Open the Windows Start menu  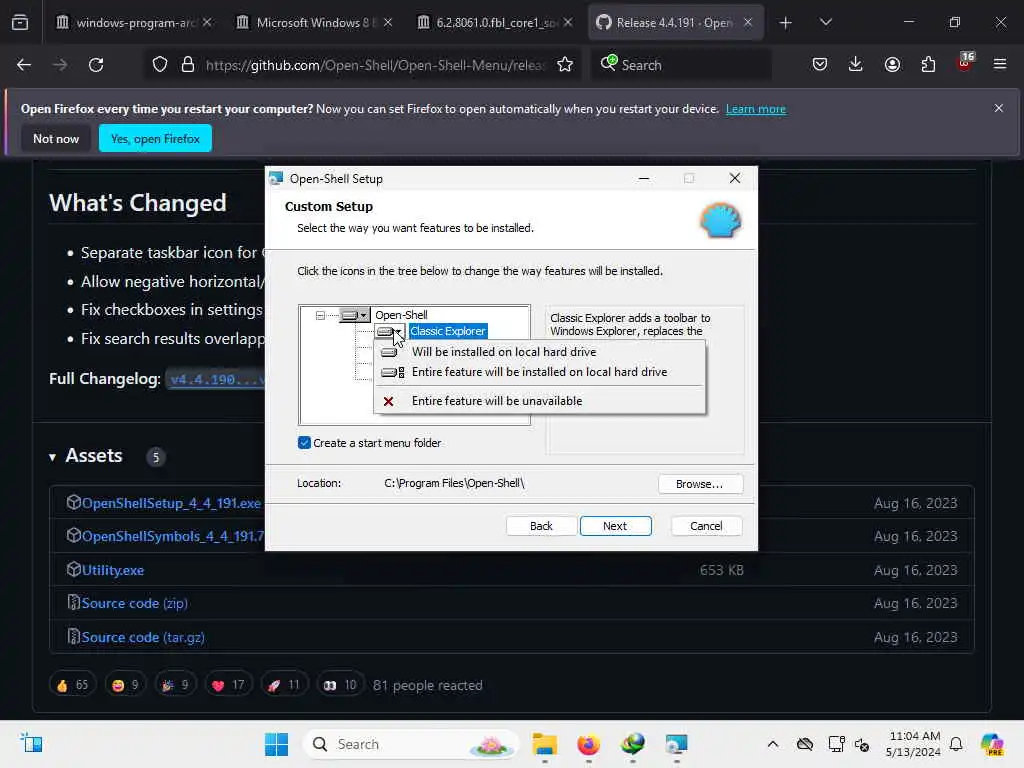(276, 744)
